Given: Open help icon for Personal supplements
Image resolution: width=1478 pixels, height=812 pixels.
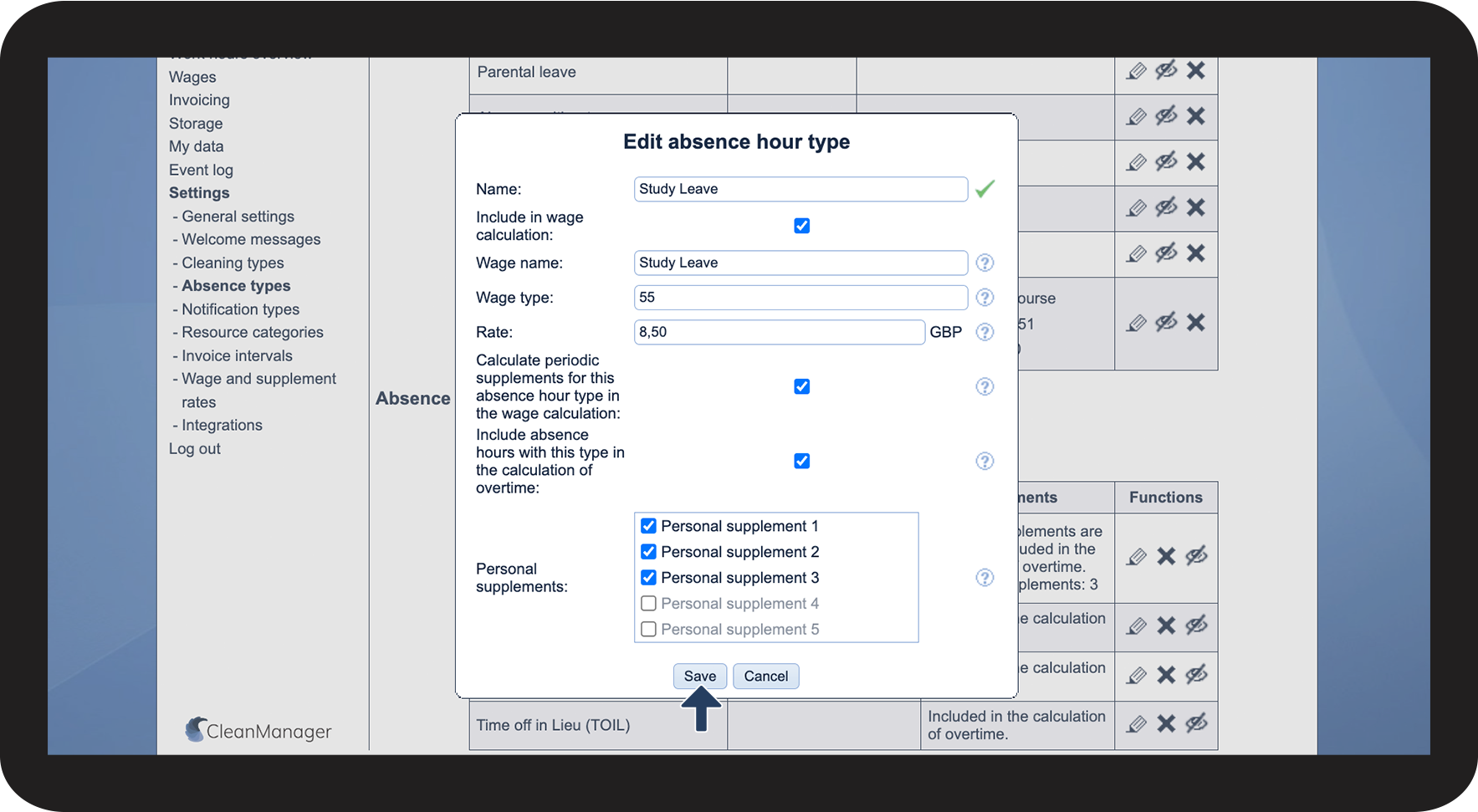Looking at the screenshot, I should click(984, 578).
